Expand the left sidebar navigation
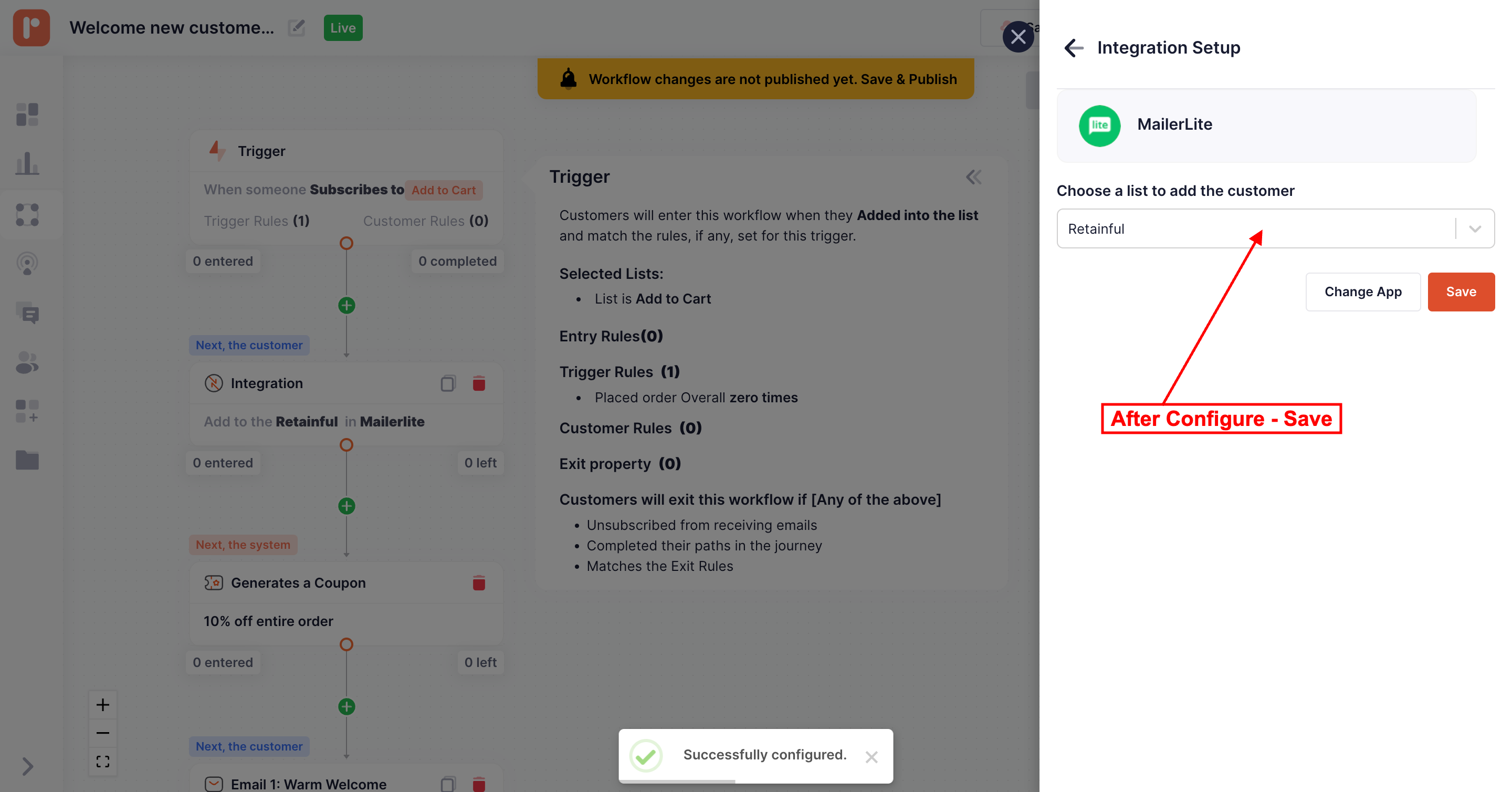The width and height of the screenshot is (1512, 792). [27, 766]
